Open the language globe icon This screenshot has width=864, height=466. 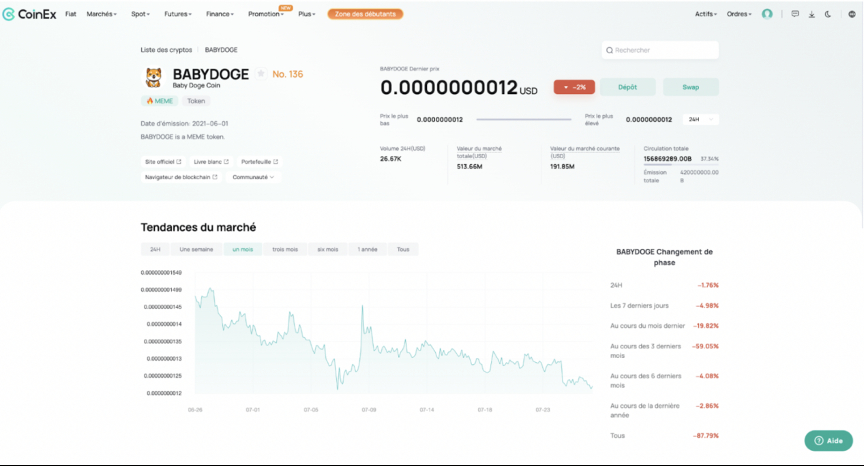852,14
